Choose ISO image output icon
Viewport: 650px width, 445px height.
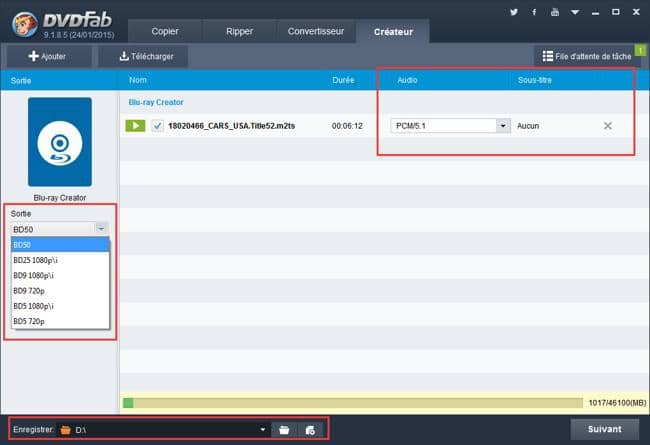click(310, 430)
